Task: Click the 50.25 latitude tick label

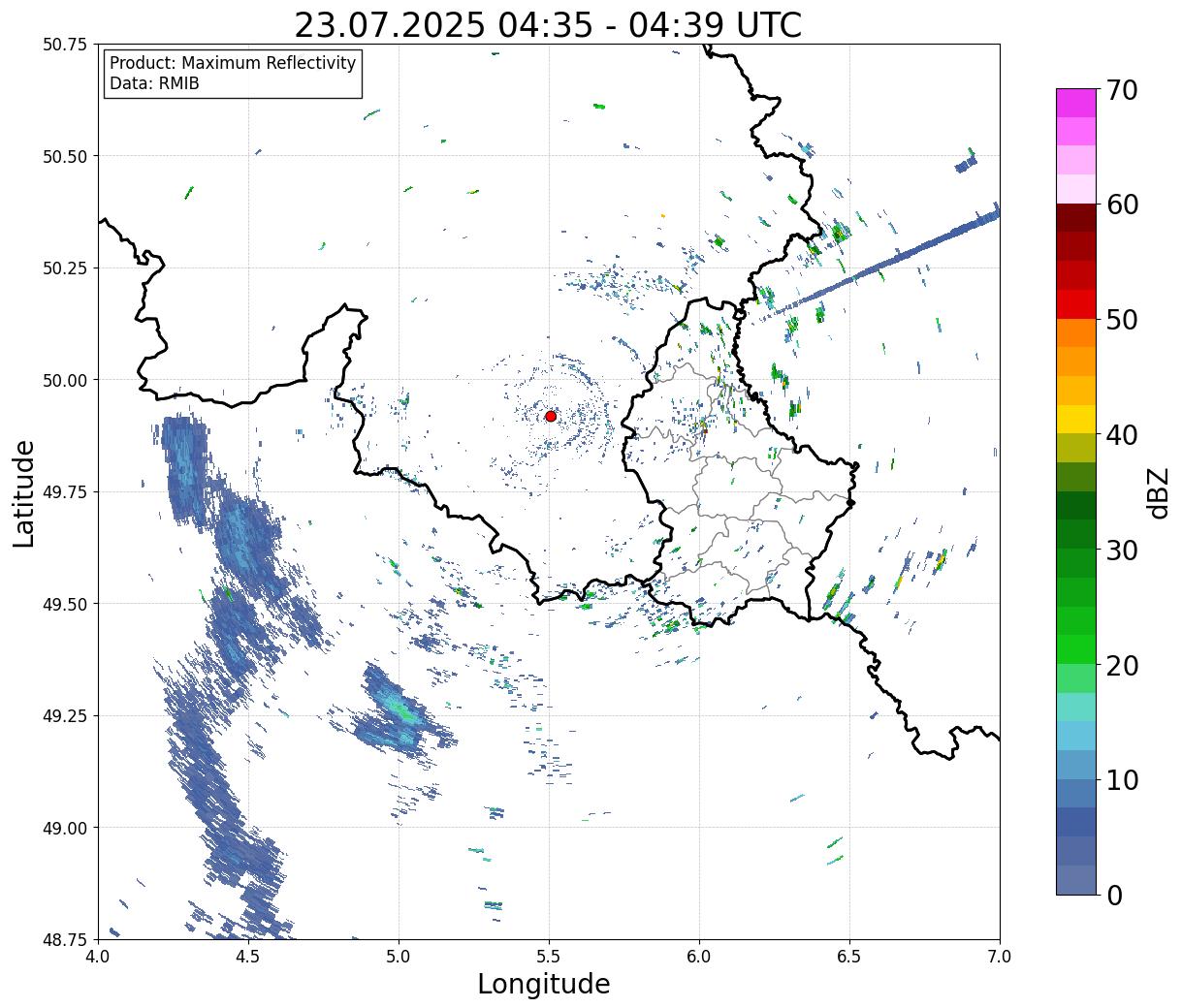Action: click(65, 268)
